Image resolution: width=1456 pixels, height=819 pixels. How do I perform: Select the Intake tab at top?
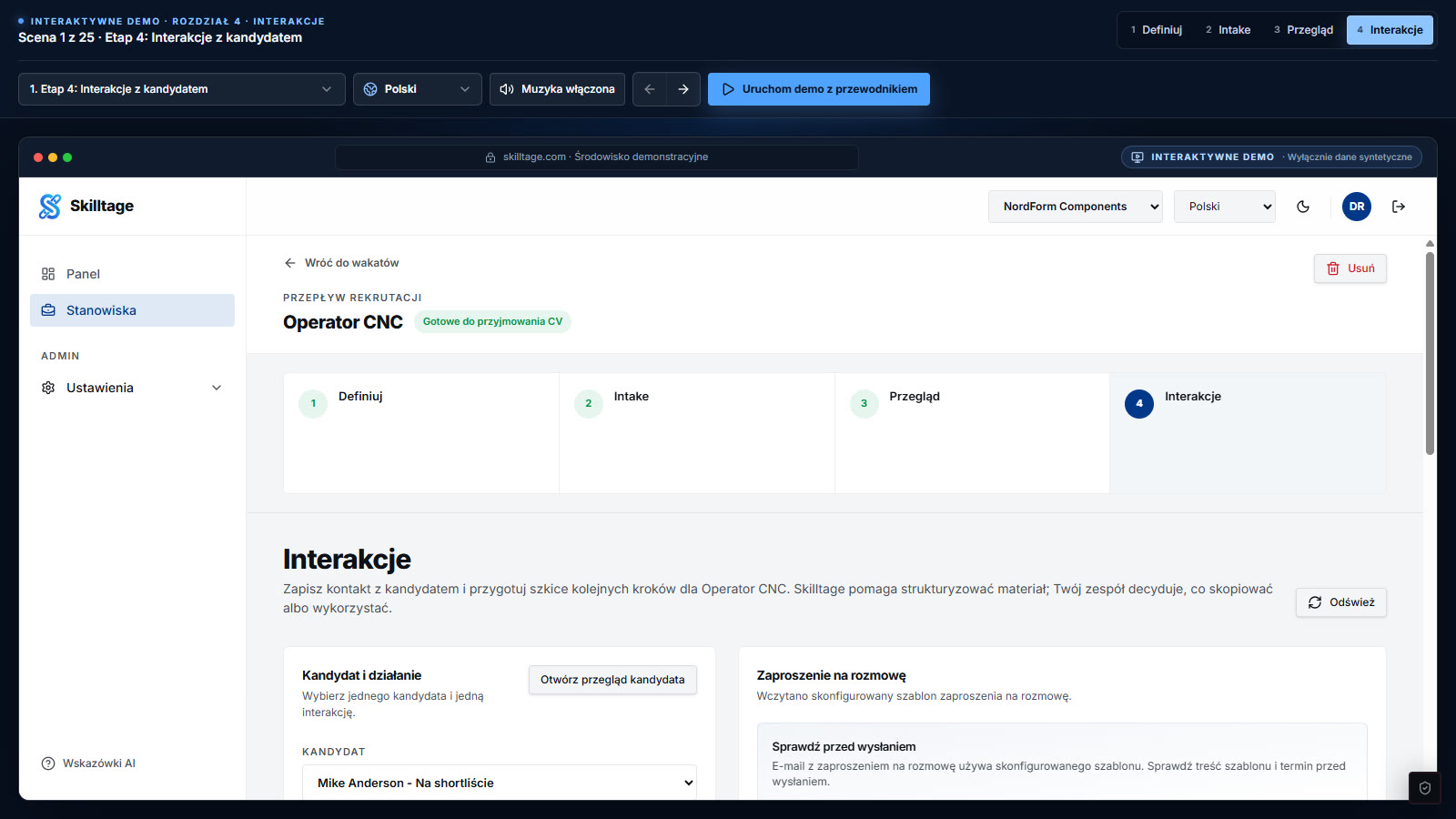pos(1228,30)
